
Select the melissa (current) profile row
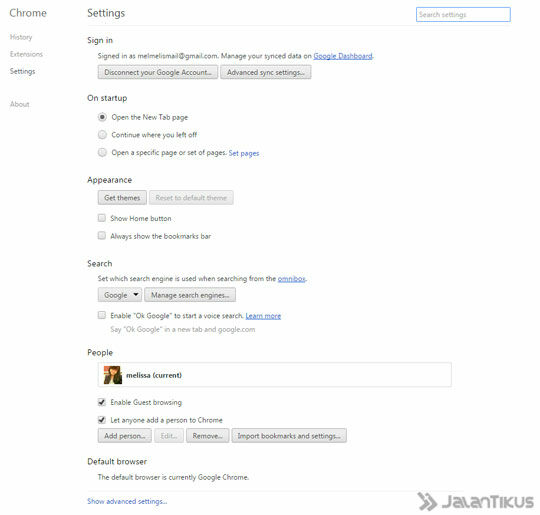tap(274, 375)
